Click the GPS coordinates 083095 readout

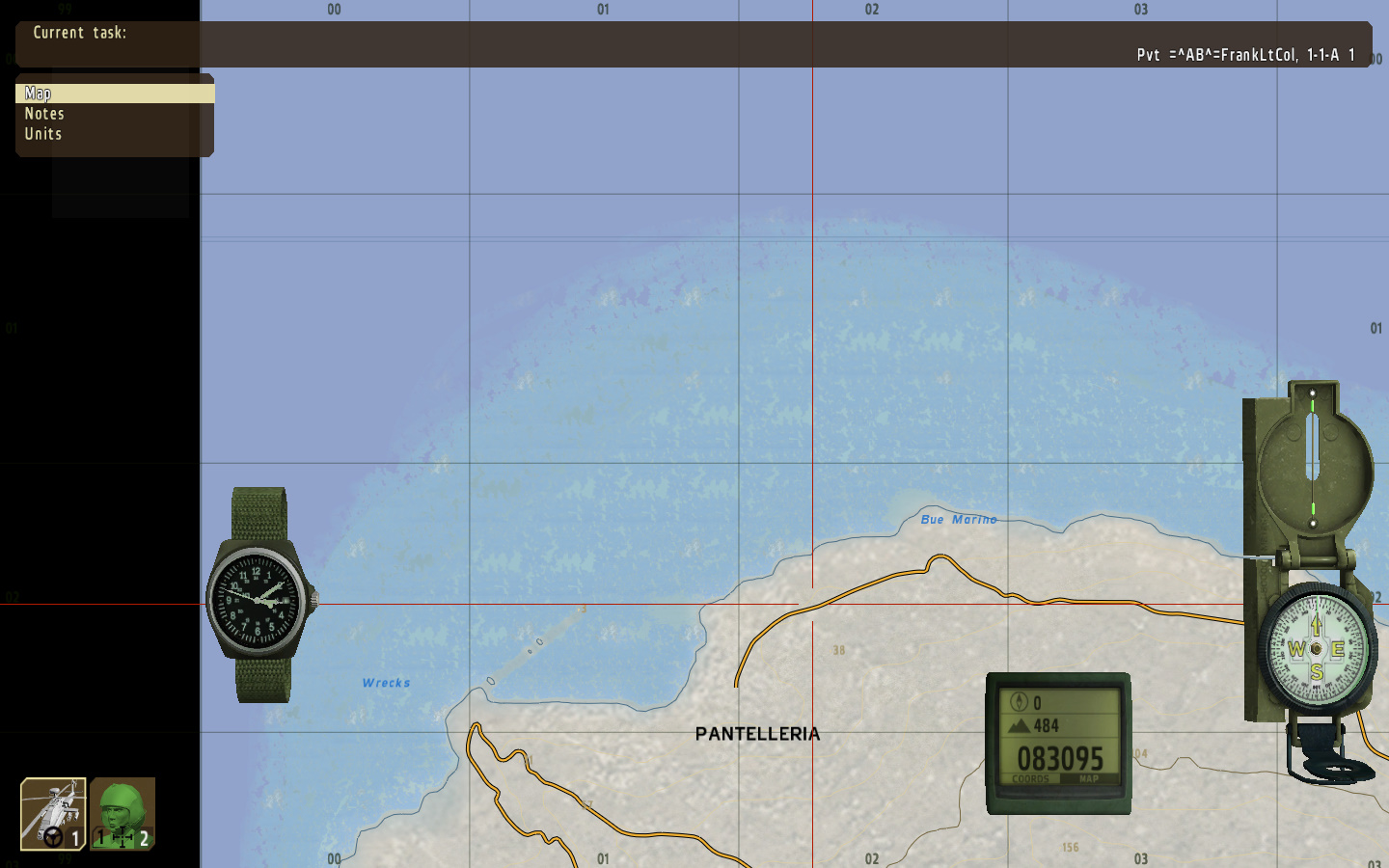pyautogui.click(x=1060, y=759)
